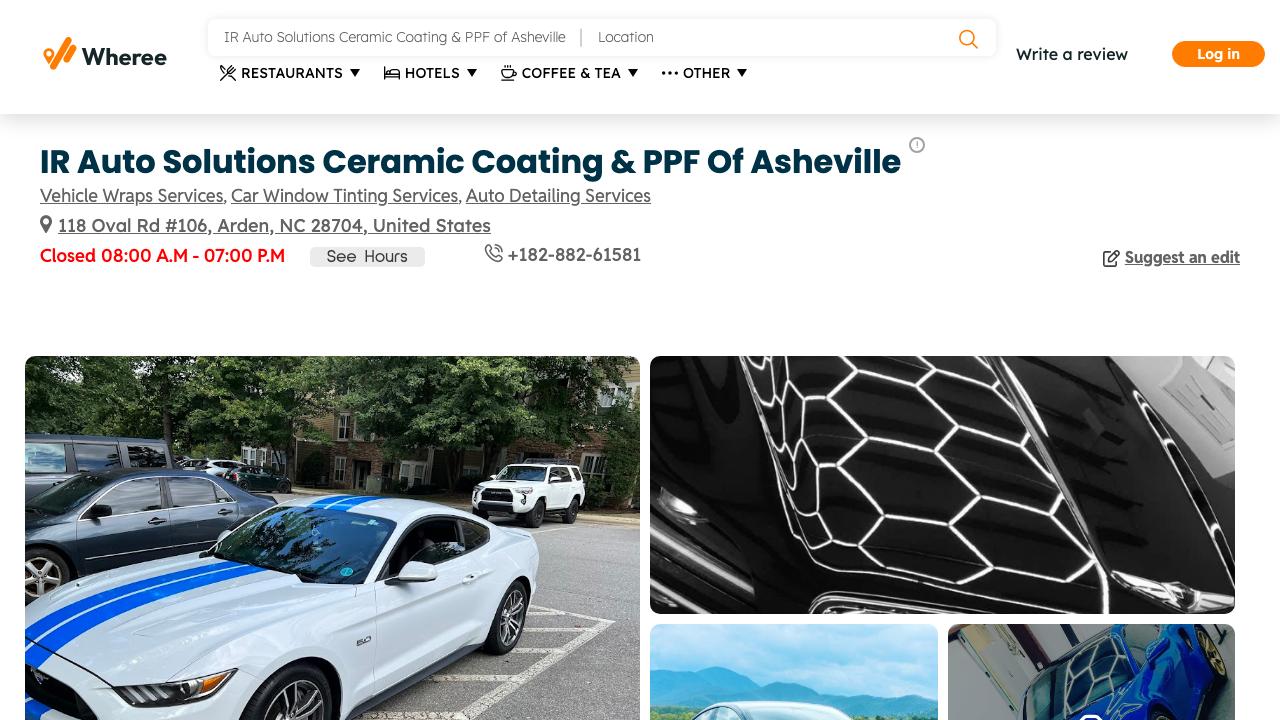Click the Suggest an edit pencil icon

pyautogui.click(x=1111, y=259)
